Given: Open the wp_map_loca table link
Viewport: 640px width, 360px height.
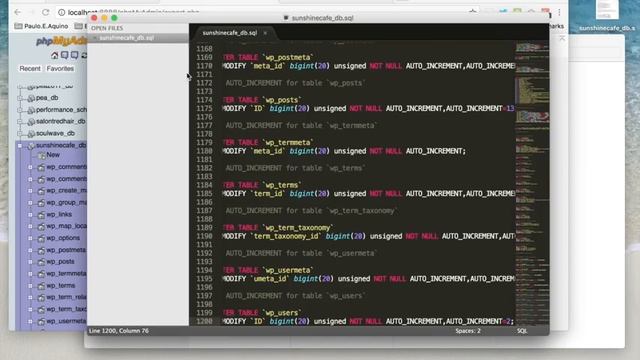Looking at the screenshot, I should click(x=67, y=226).
